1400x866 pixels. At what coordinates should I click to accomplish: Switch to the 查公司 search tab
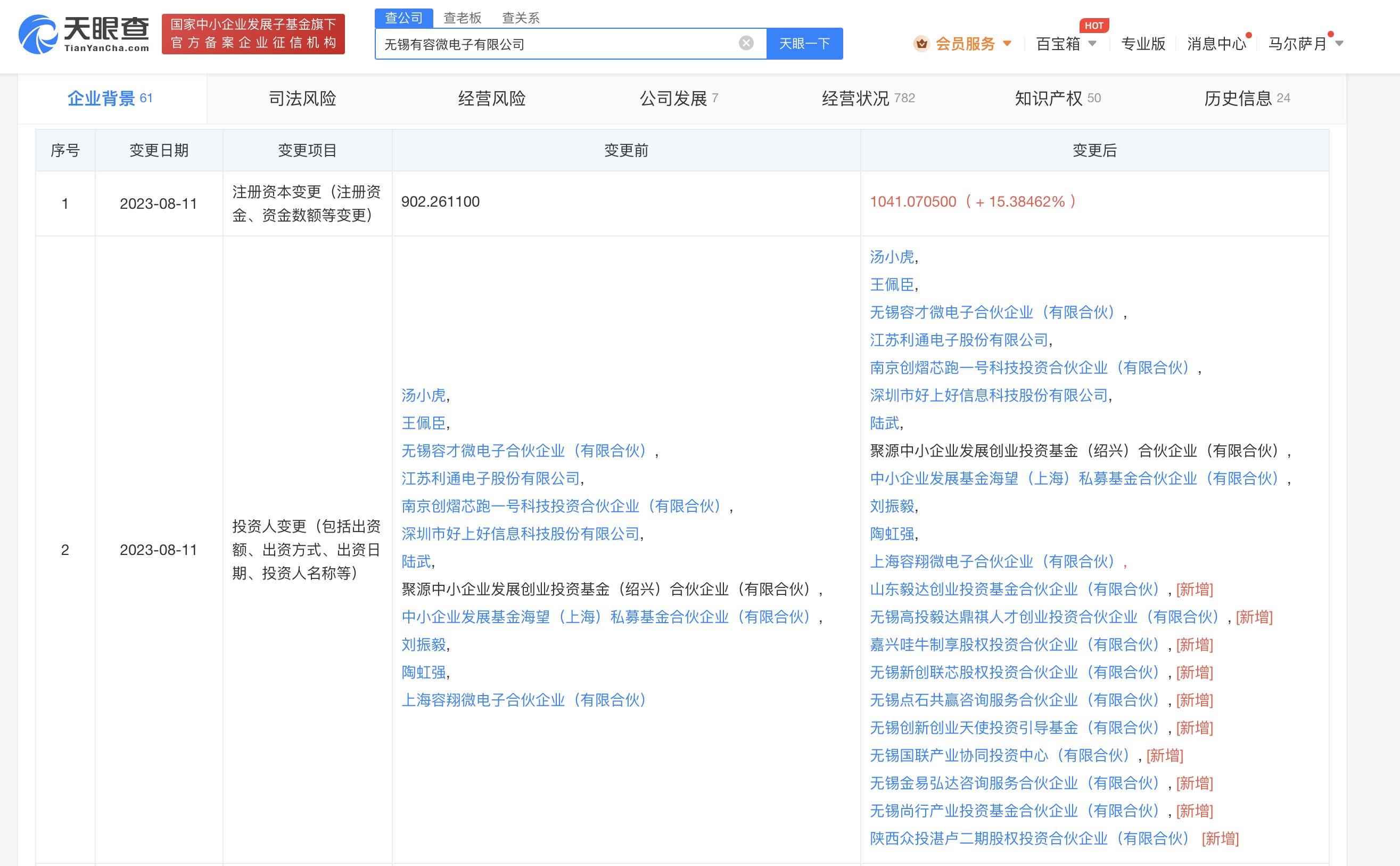pos(403,18)
